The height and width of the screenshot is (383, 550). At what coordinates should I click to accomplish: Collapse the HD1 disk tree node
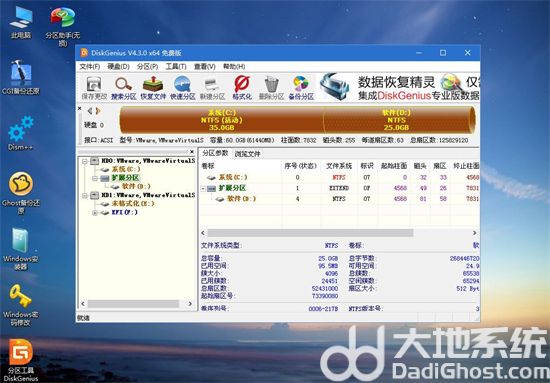pyautogui.click(x=85, y=195)
